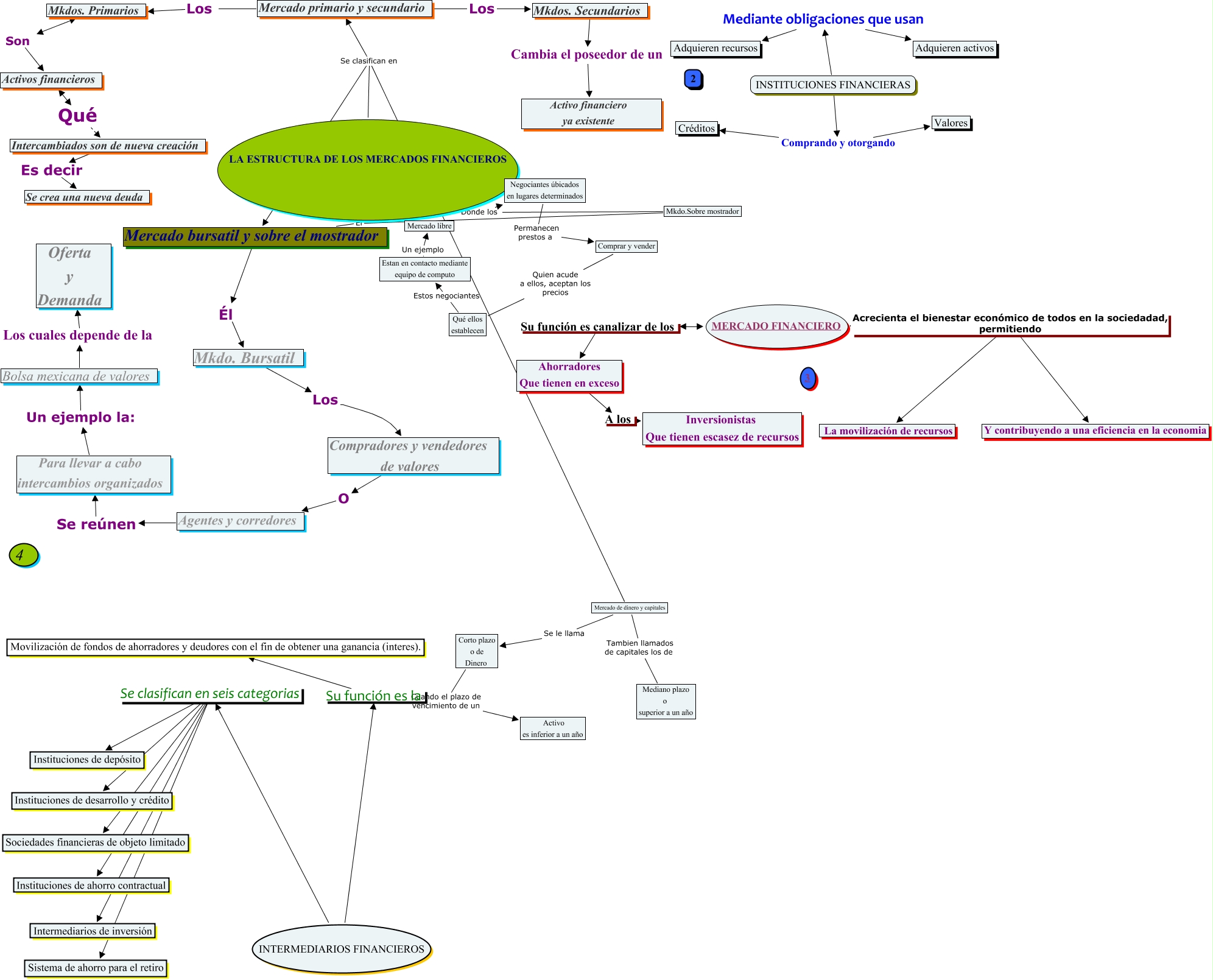1213x980 pixels.
Task: Select the Bolsa mexicana de valores node
Action: [79, 376]
